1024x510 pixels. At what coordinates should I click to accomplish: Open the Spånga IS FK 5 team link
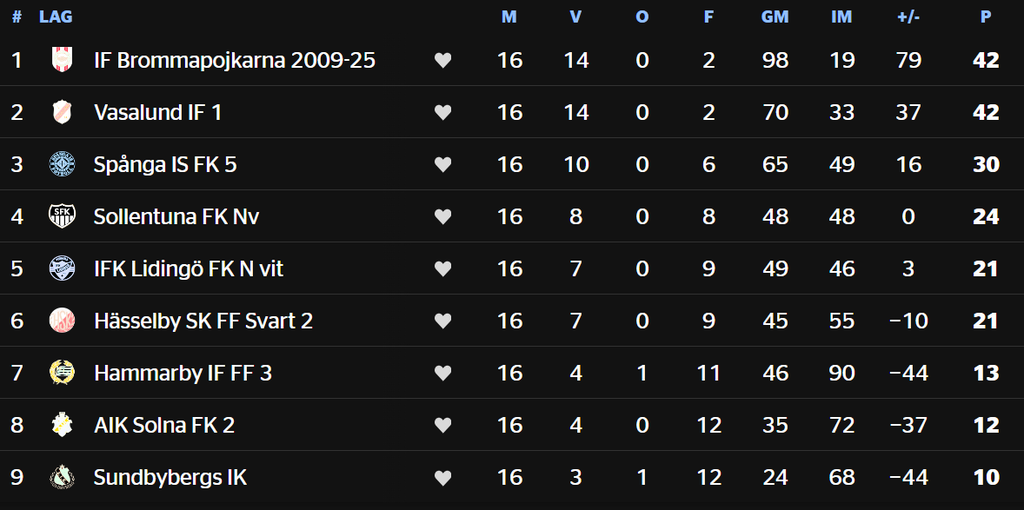[165, 165]
